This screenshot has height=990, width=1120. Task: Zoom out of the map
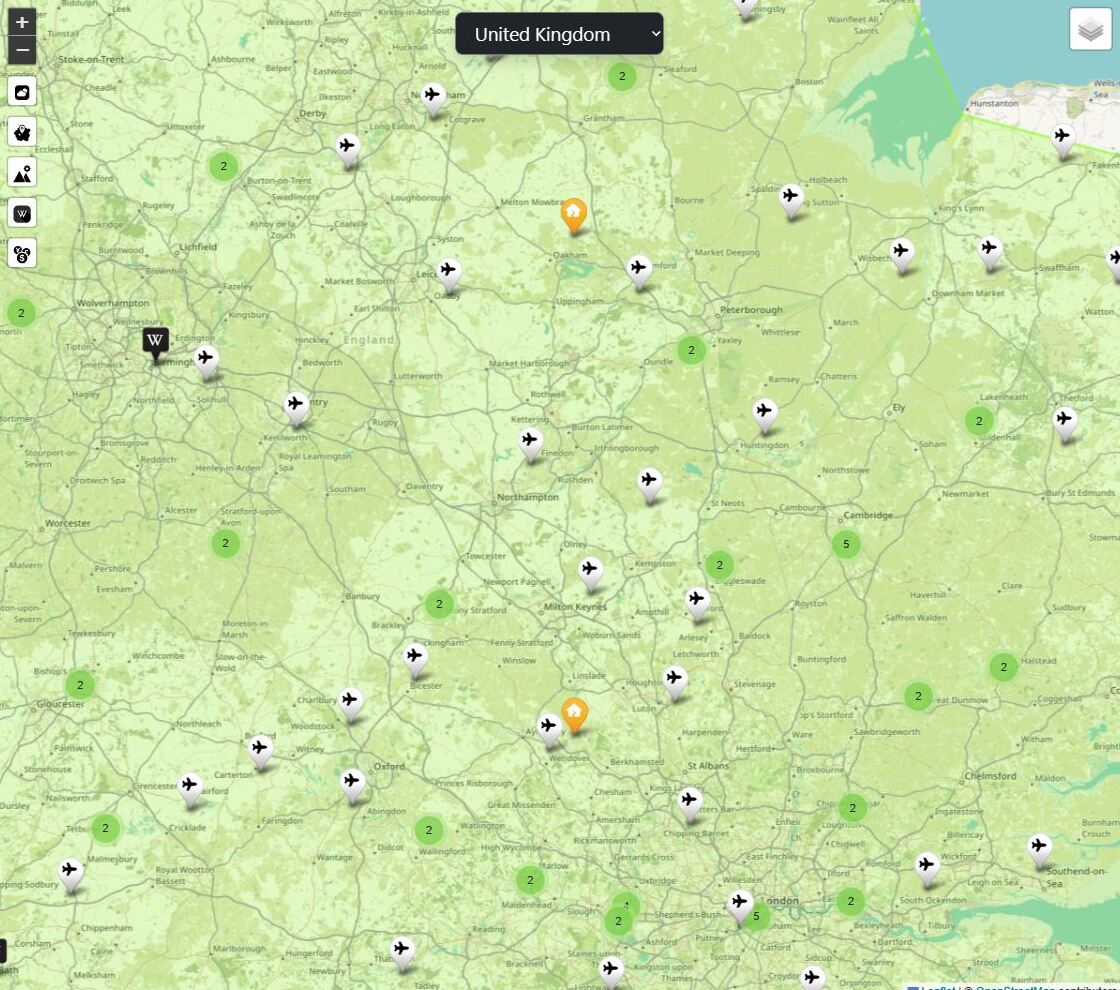(21, 50)
